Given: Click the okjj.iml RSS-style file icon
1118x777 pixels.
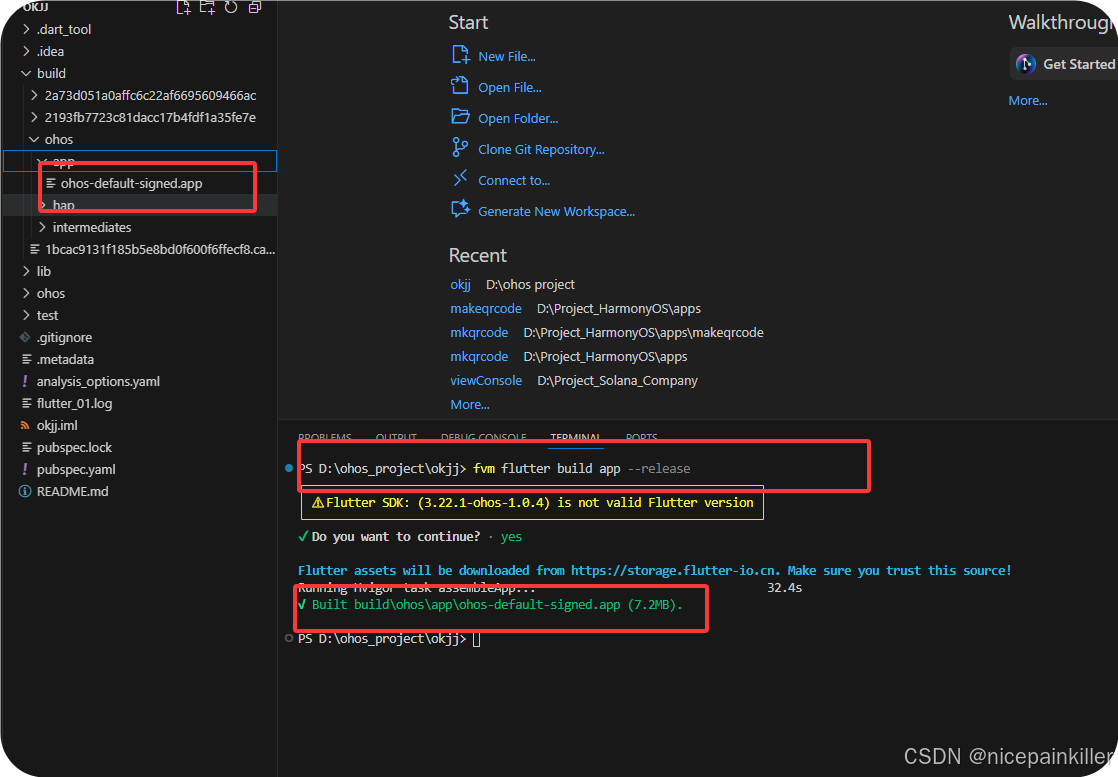Looking at the screenshot, I should [x=25, y=426].
